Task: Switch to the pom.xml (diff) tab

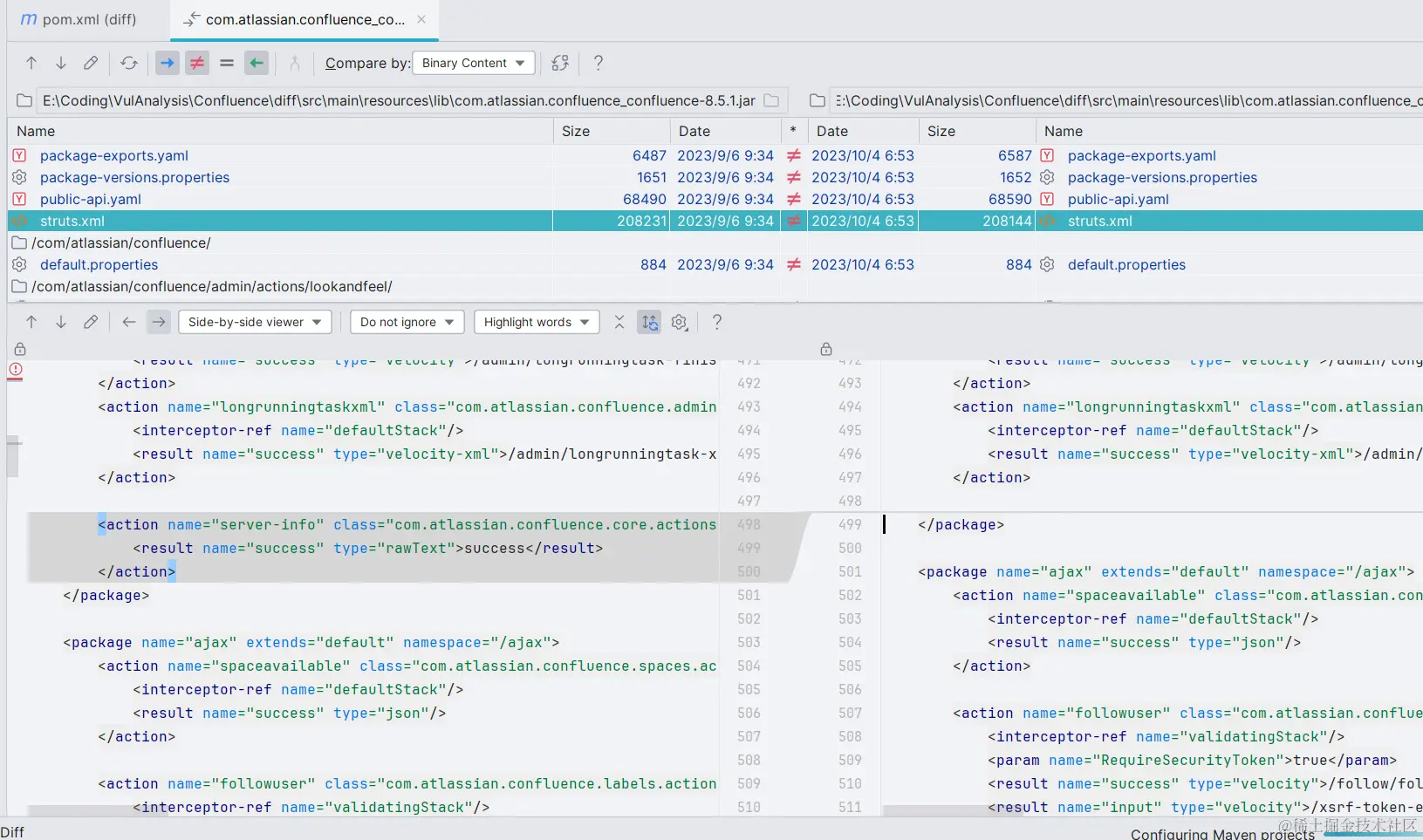Action: (79, 19)
